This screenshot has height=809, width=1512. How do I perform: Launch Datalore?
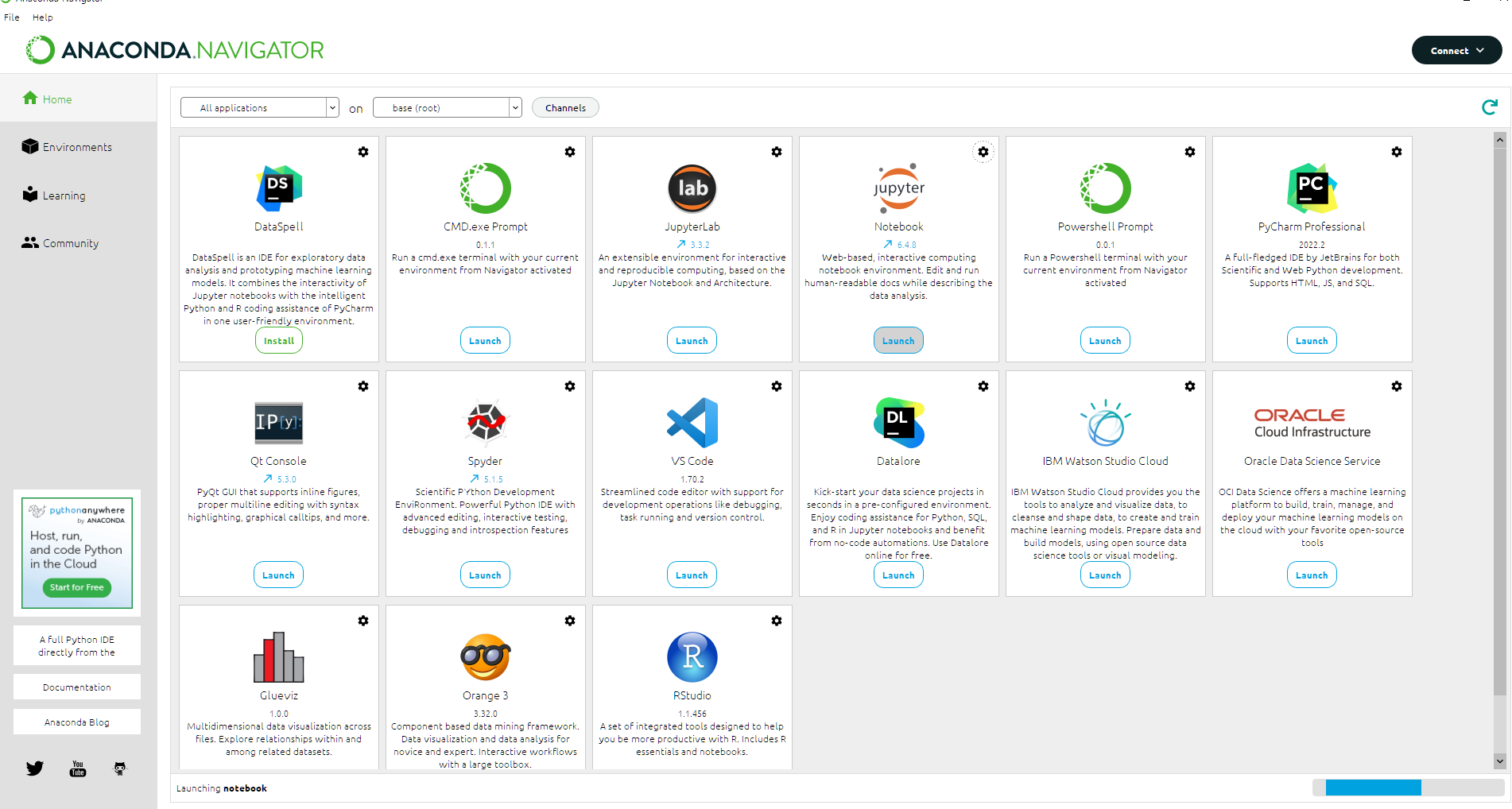tap(899, 575)
